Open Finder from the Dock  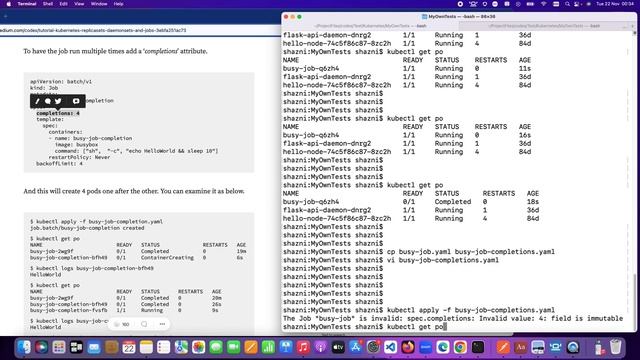pyautogui.click(x=24, y=347)
